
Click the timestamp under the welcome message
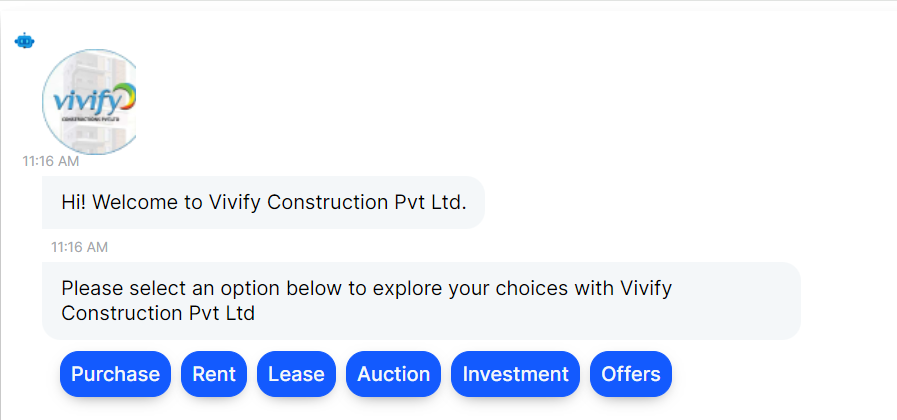click(x=80, y=247)
